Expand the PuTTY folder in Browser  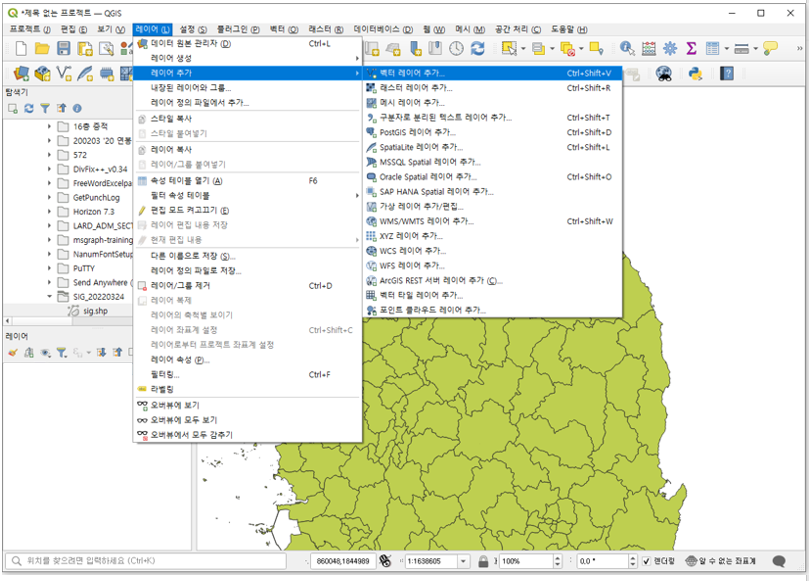[x=50, y=268]
